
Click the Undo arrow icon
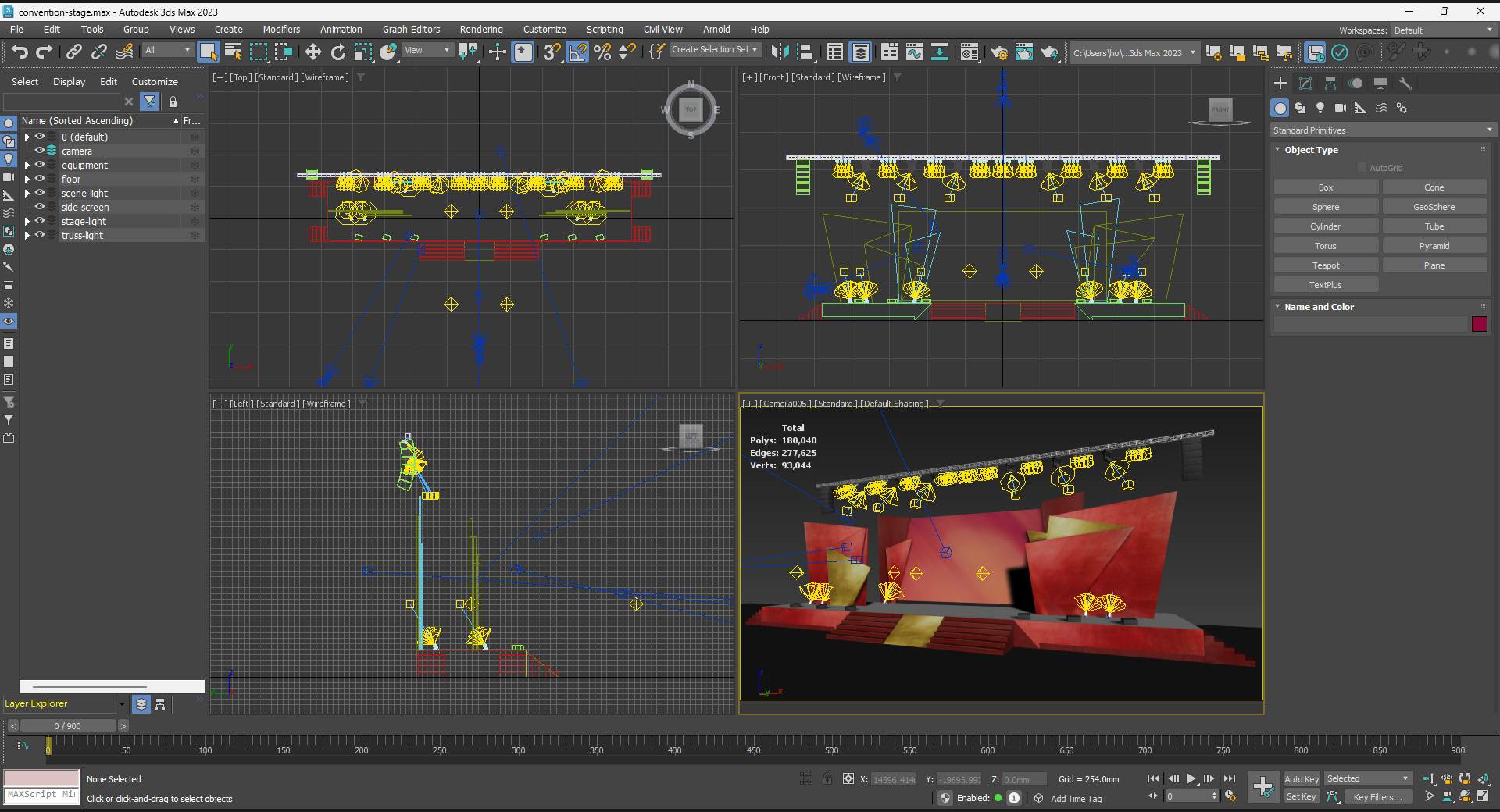pyautogui.click(x=20, y=52)
